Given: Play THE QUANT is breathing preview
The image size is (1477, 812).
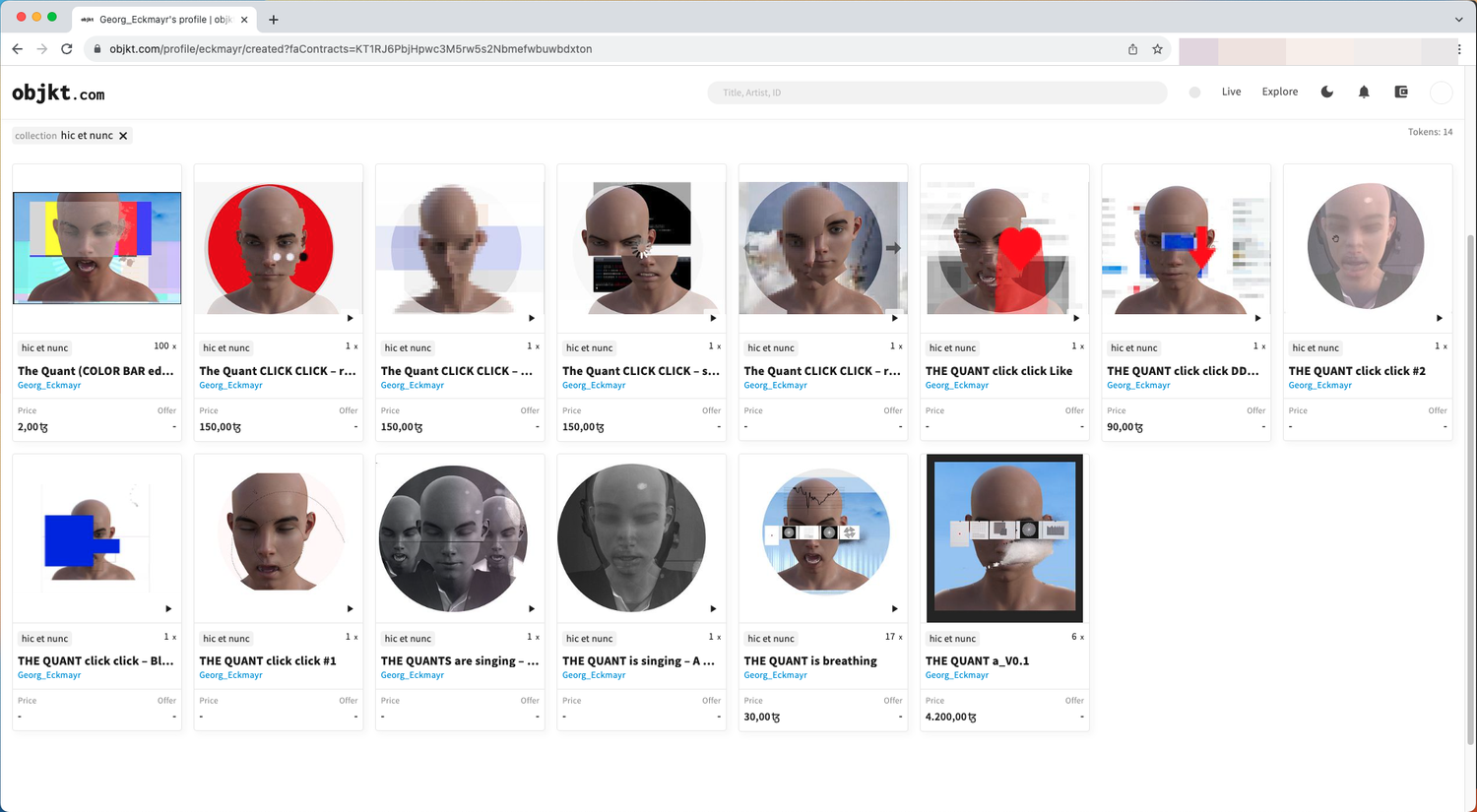Looking at the screenshot, I should tap(894, 608).
